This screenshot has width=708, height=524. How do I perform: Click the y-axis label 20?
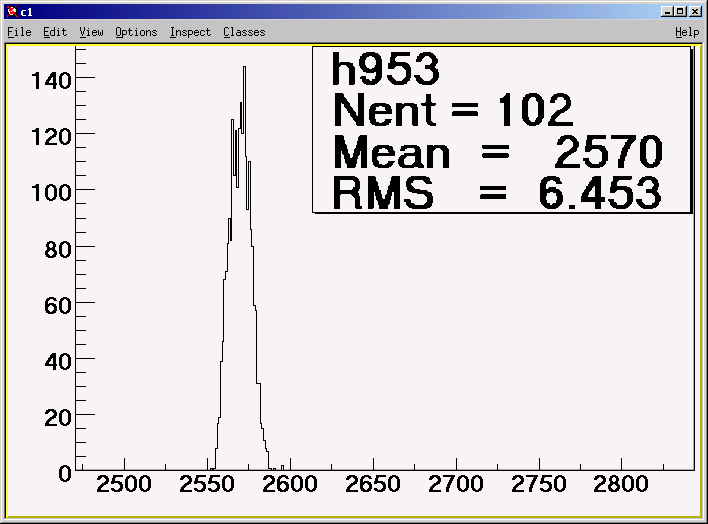58,418
